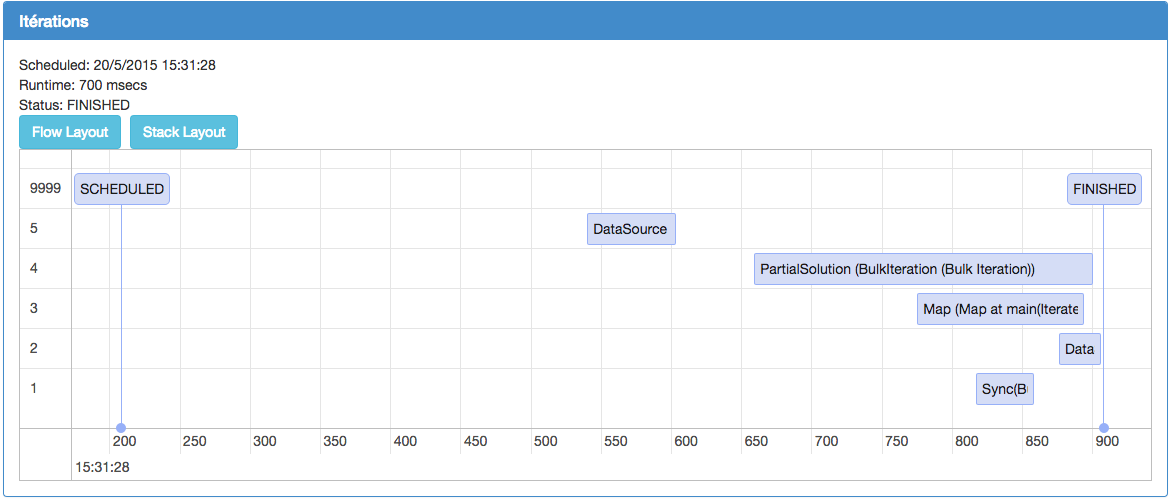
Task: Click the Runtime: 700 msecs text
Action: 83,85
